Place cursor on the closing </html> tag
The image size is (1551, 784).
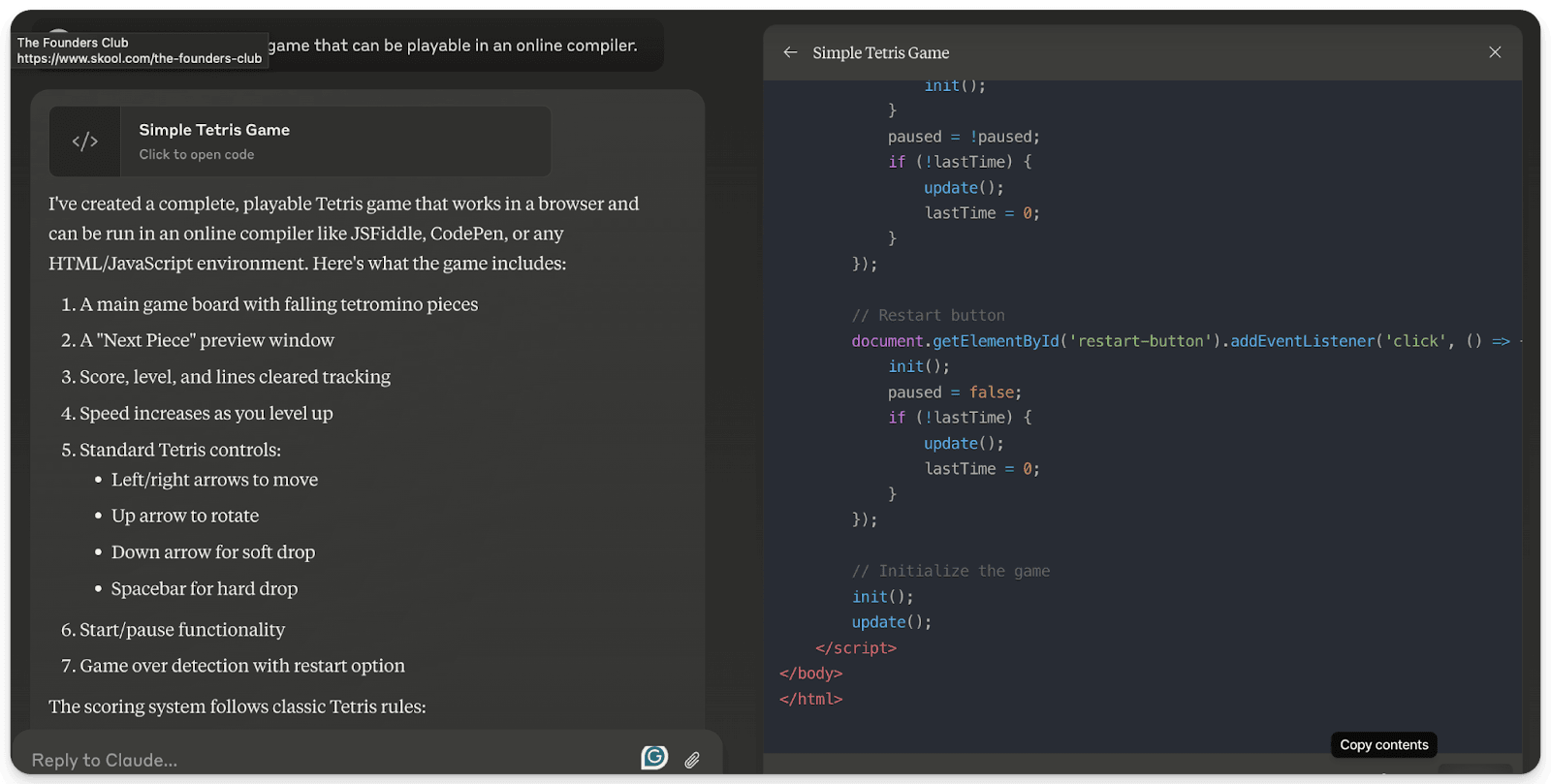coord(810,699)
